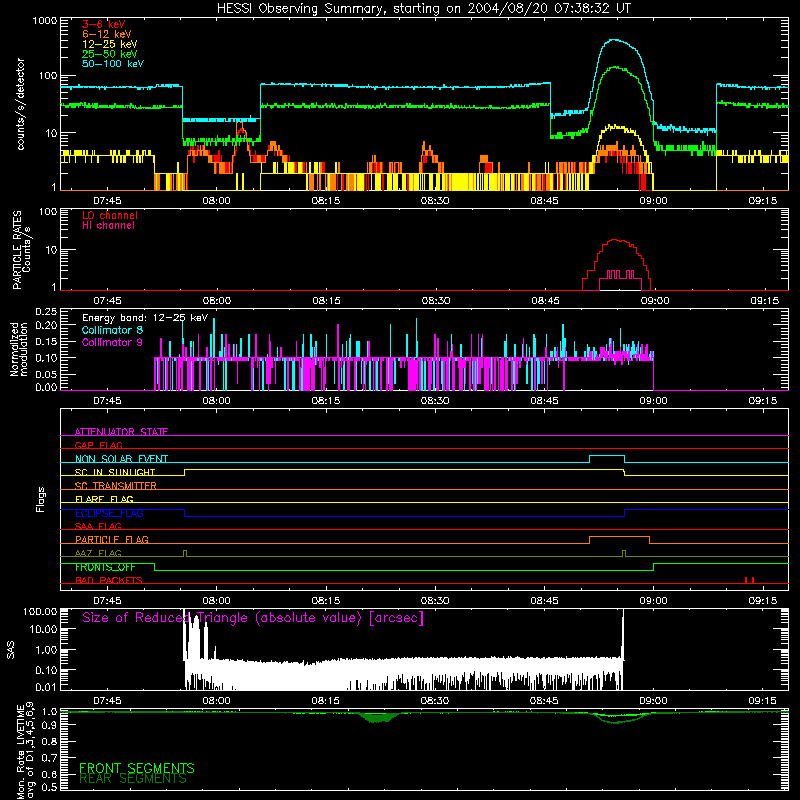The height and width of the screenshot is (800, 800).
Task: Click the FLARE FLAG label
Action: [x=104, y=499]
